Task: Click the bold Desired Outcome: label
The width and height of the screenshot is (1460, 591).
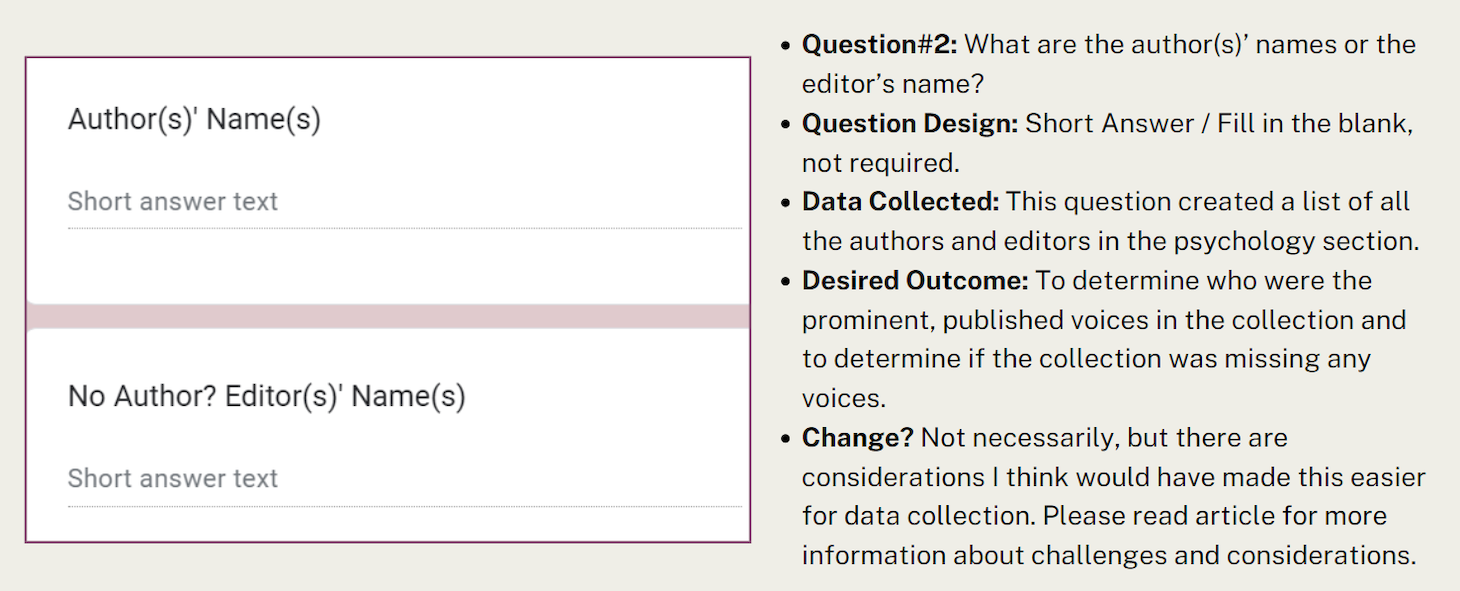Action: [x=914, y=281]
